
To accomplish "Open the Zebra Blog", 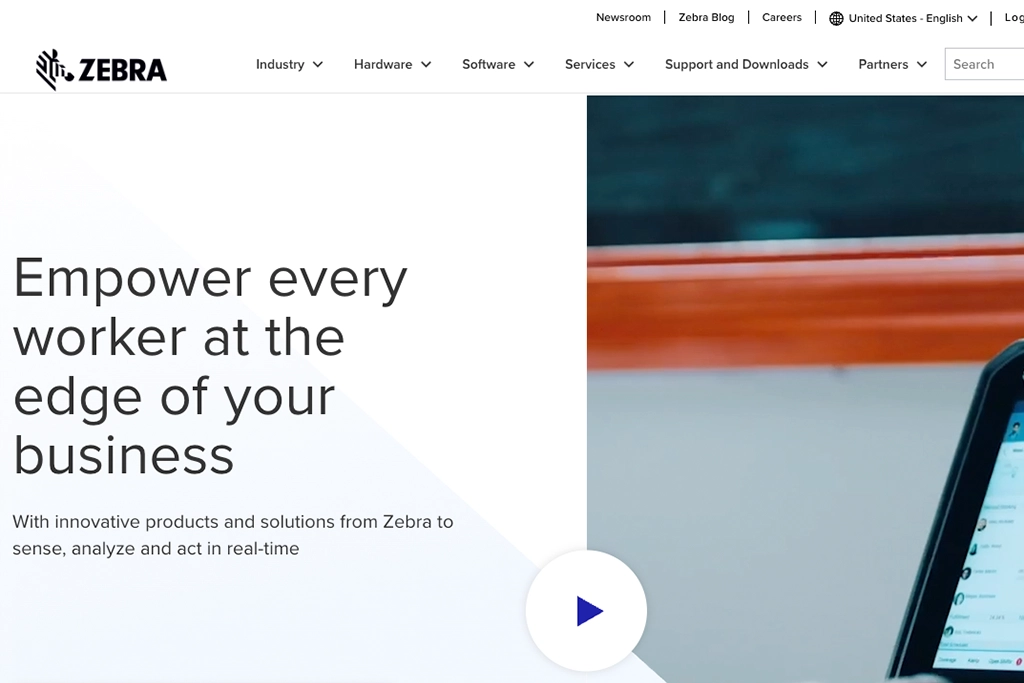I will point(706,17).
